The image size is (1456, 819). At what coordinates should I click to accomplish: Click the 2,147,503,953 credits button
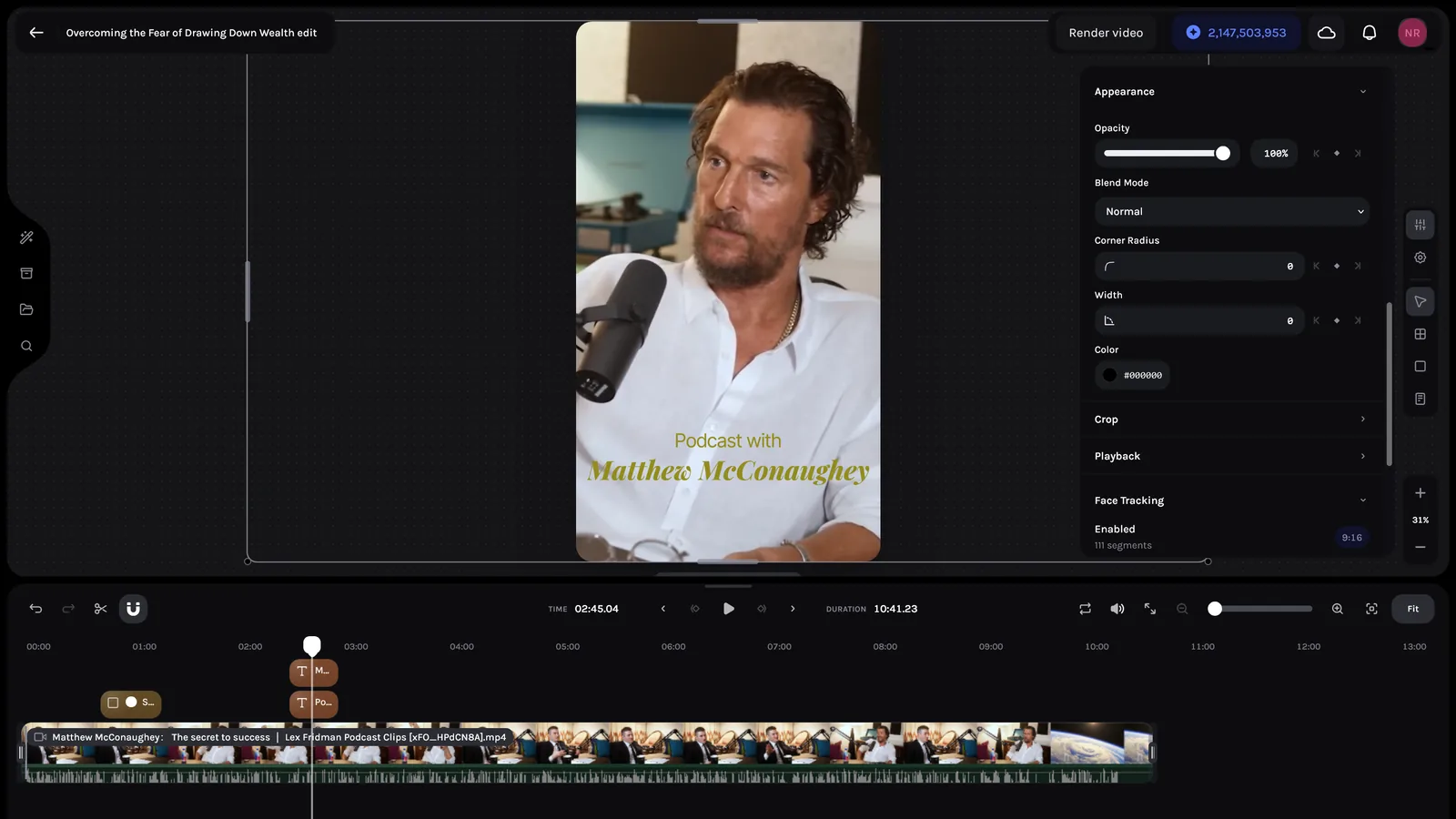pos(1236,33)
